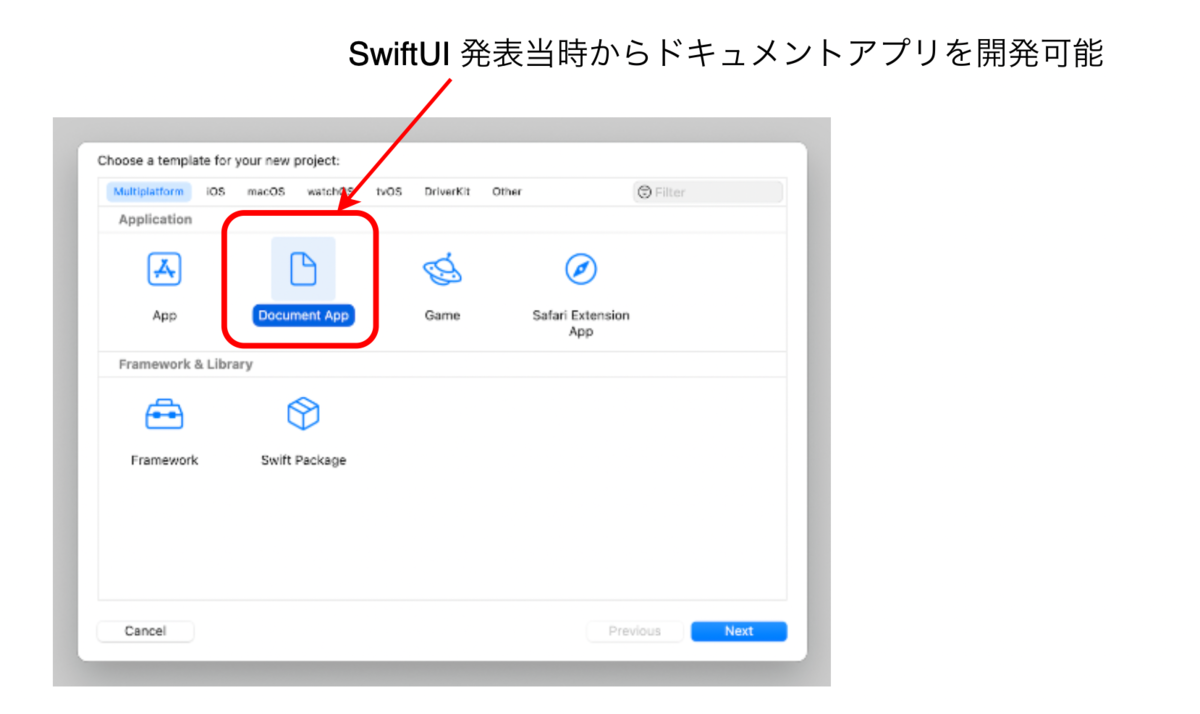This screenshot has width=1200, height=714.
Task: Click the Next button
Action: click(x=739, y=631)
